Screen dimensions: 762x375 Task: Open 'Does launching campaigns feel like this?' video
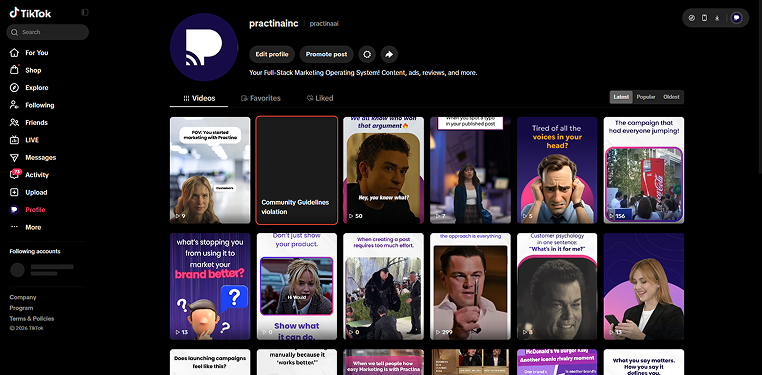[x=210, y=362]
